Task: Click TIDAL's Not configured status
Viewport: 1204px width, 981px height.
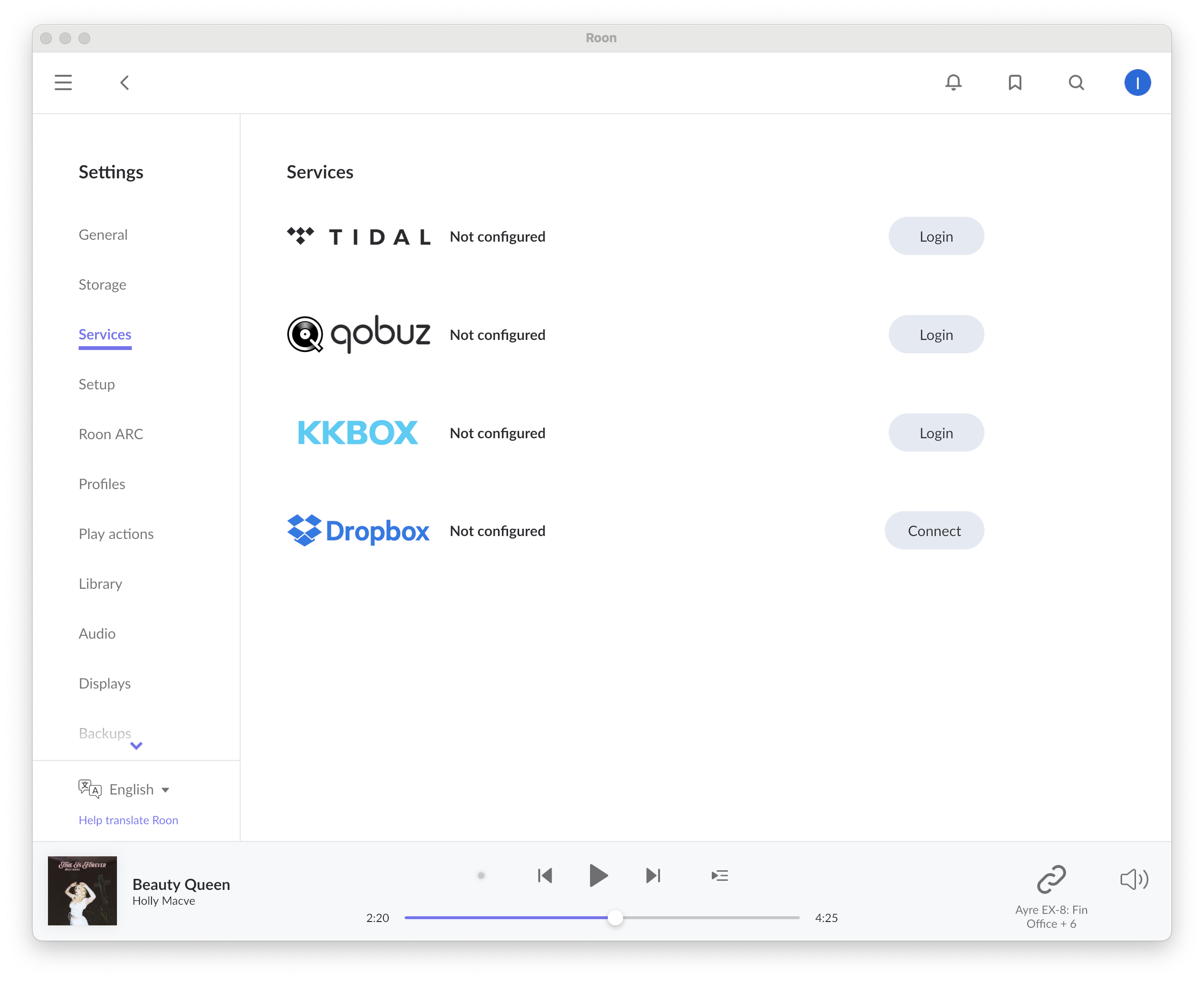Action: click(x=498, y=236)
